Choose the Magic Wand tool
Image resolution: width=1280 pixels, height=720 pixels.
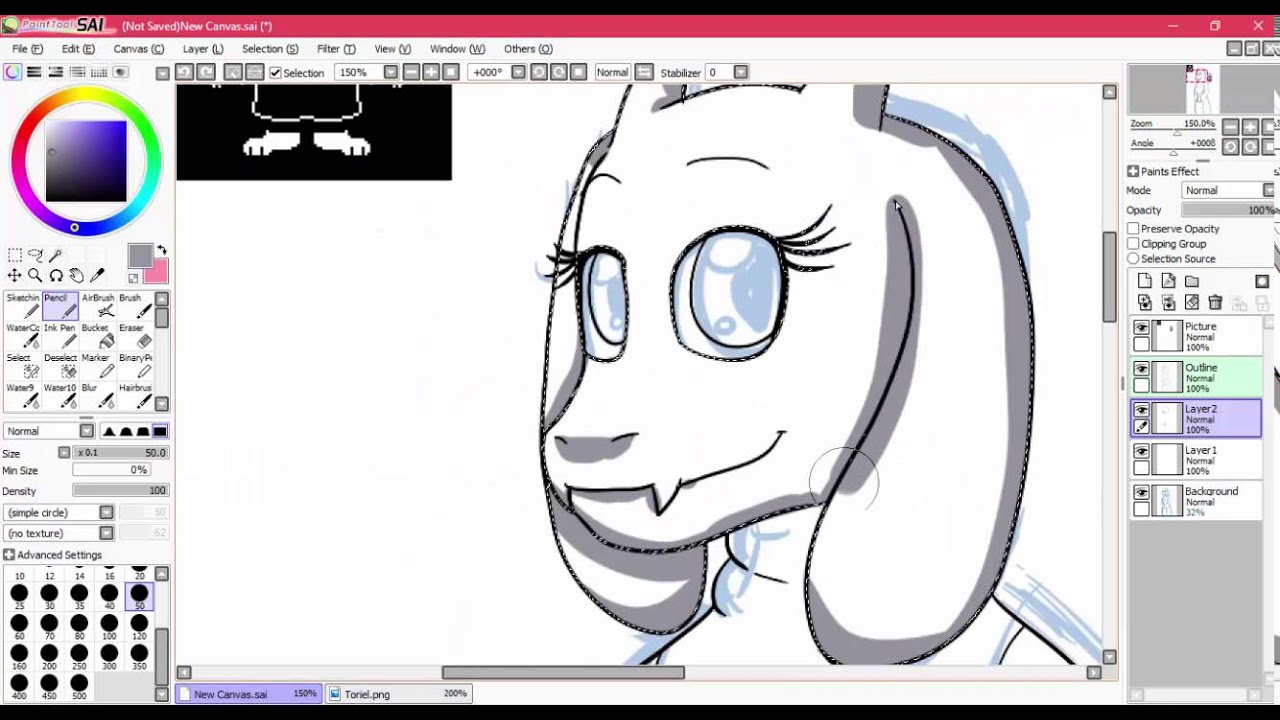pos(56,256)
